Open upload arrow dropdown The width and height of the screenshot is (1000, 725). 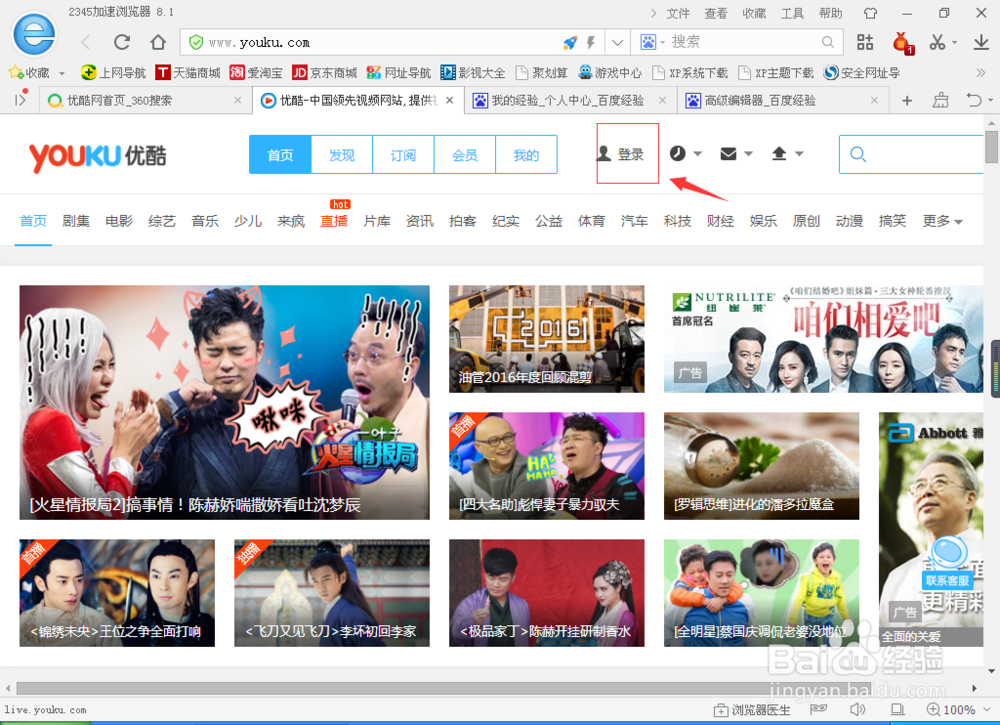(x=787, y=154)
